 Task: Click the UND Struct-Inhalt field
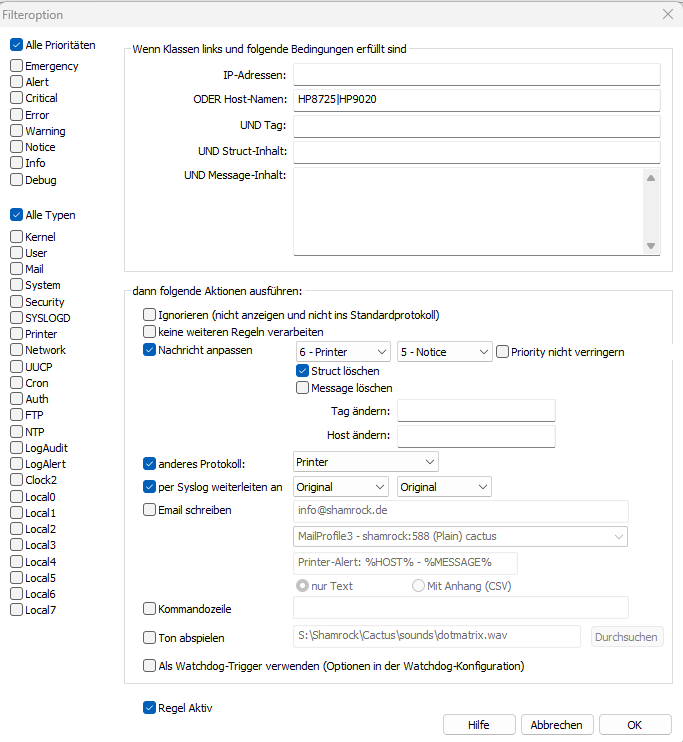(x=477, y=152)
